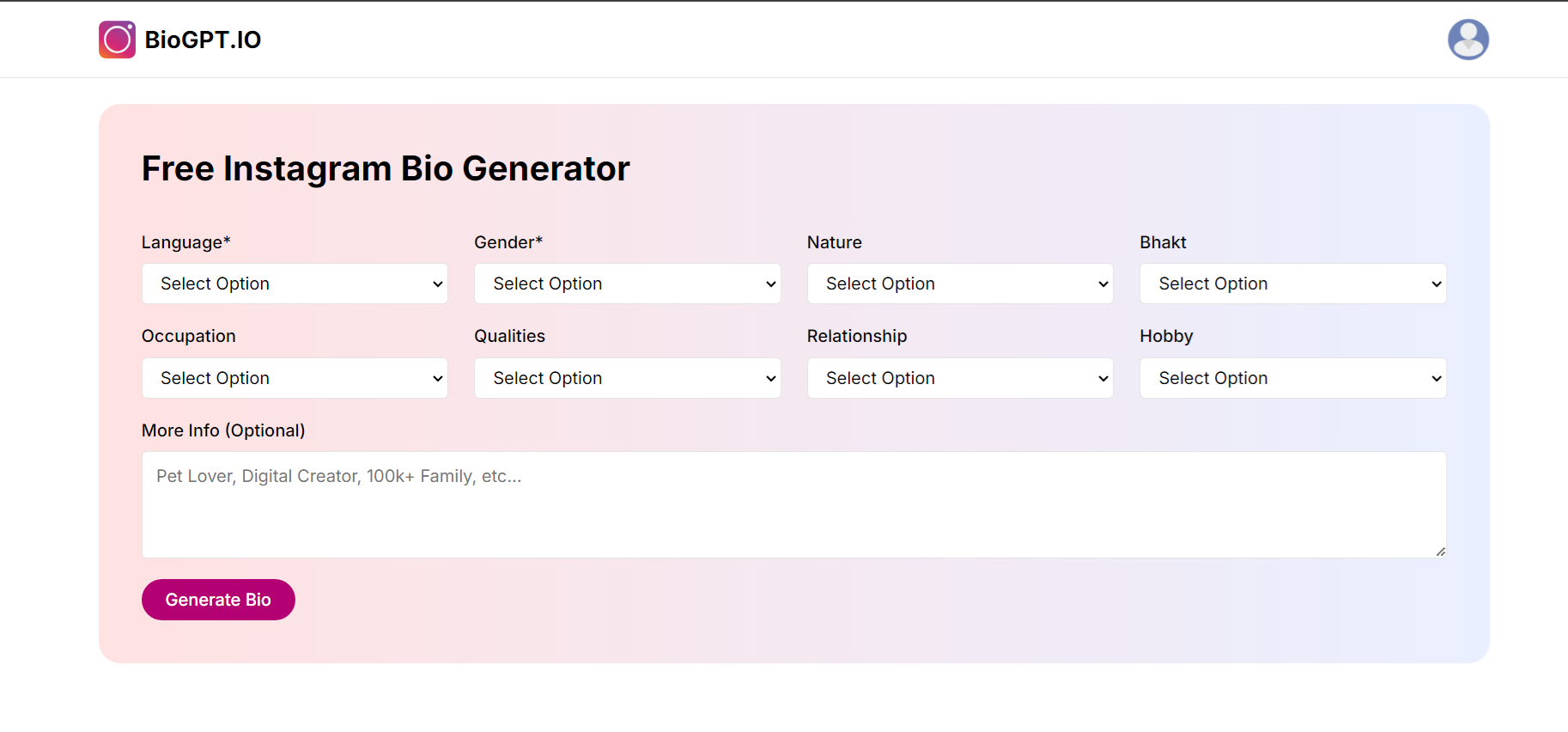Open the Relationship dropdown
The image size is (1568, 732).
959,378
